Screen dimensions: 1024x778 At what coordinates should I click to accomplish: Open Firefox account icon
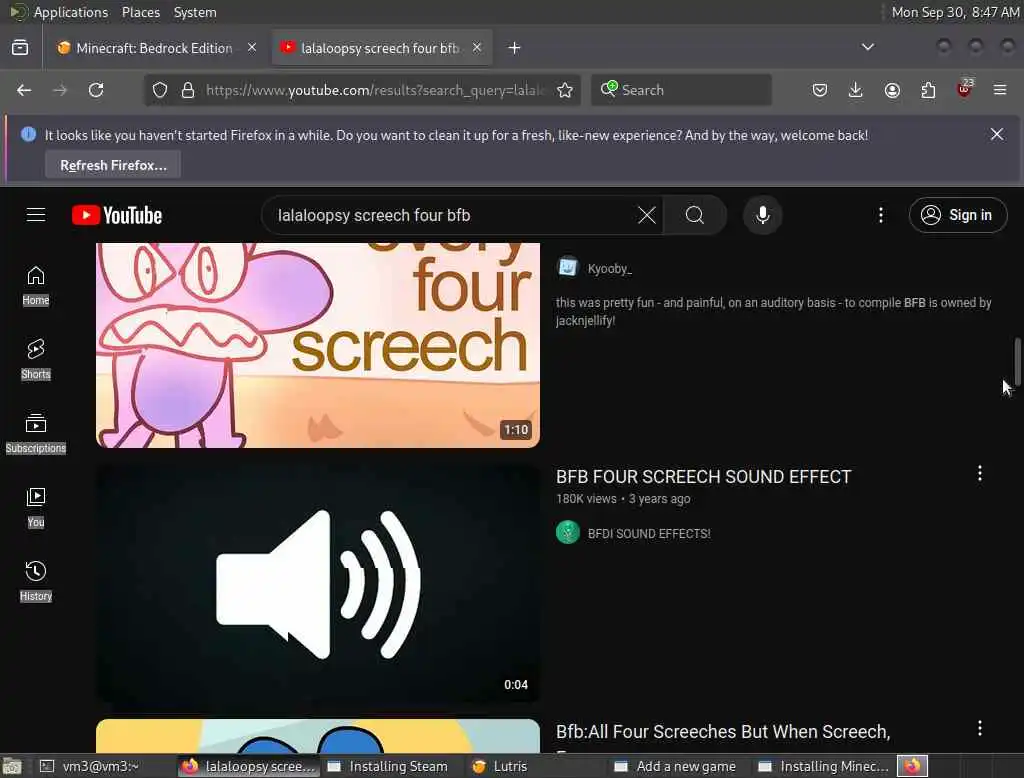892,90
